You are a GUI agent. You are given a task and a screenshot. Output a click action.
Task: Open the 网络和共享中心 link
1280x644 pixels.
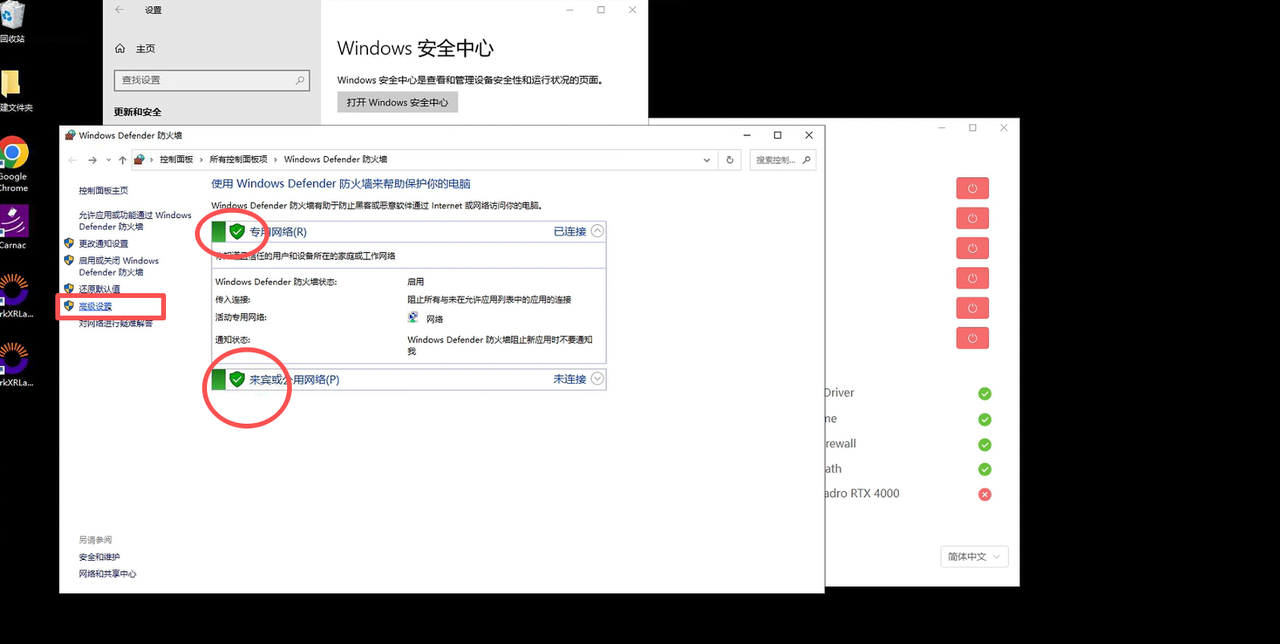coord(108,574)
